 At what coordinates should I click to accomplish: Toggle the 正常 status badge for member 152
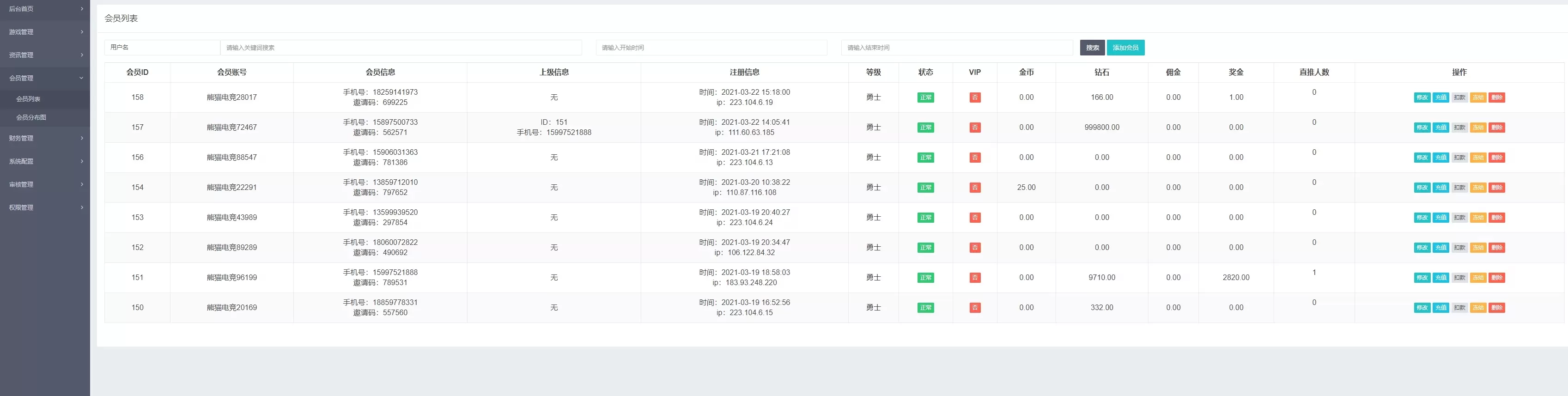(x=925, y=247)
